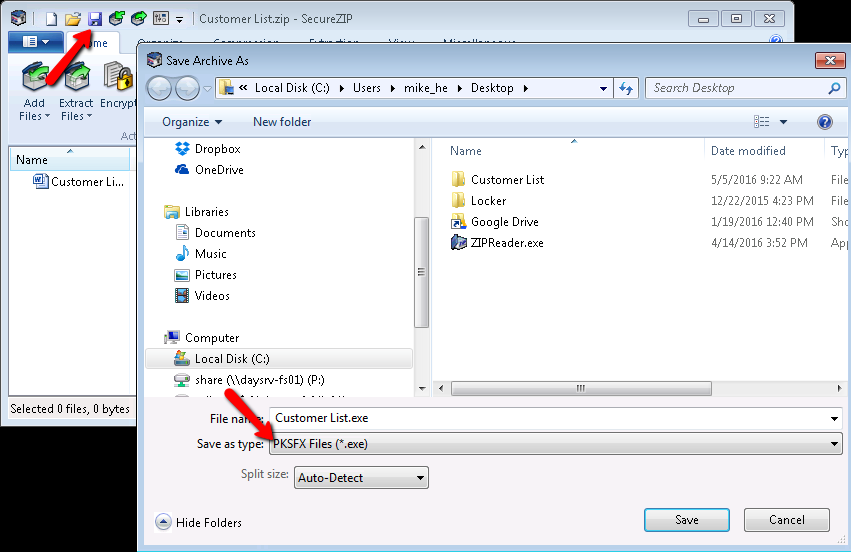Viewport: 851px width, 552px height.
Task: Open the ZIPReader.exe file entry
Action: pos(507,243)
